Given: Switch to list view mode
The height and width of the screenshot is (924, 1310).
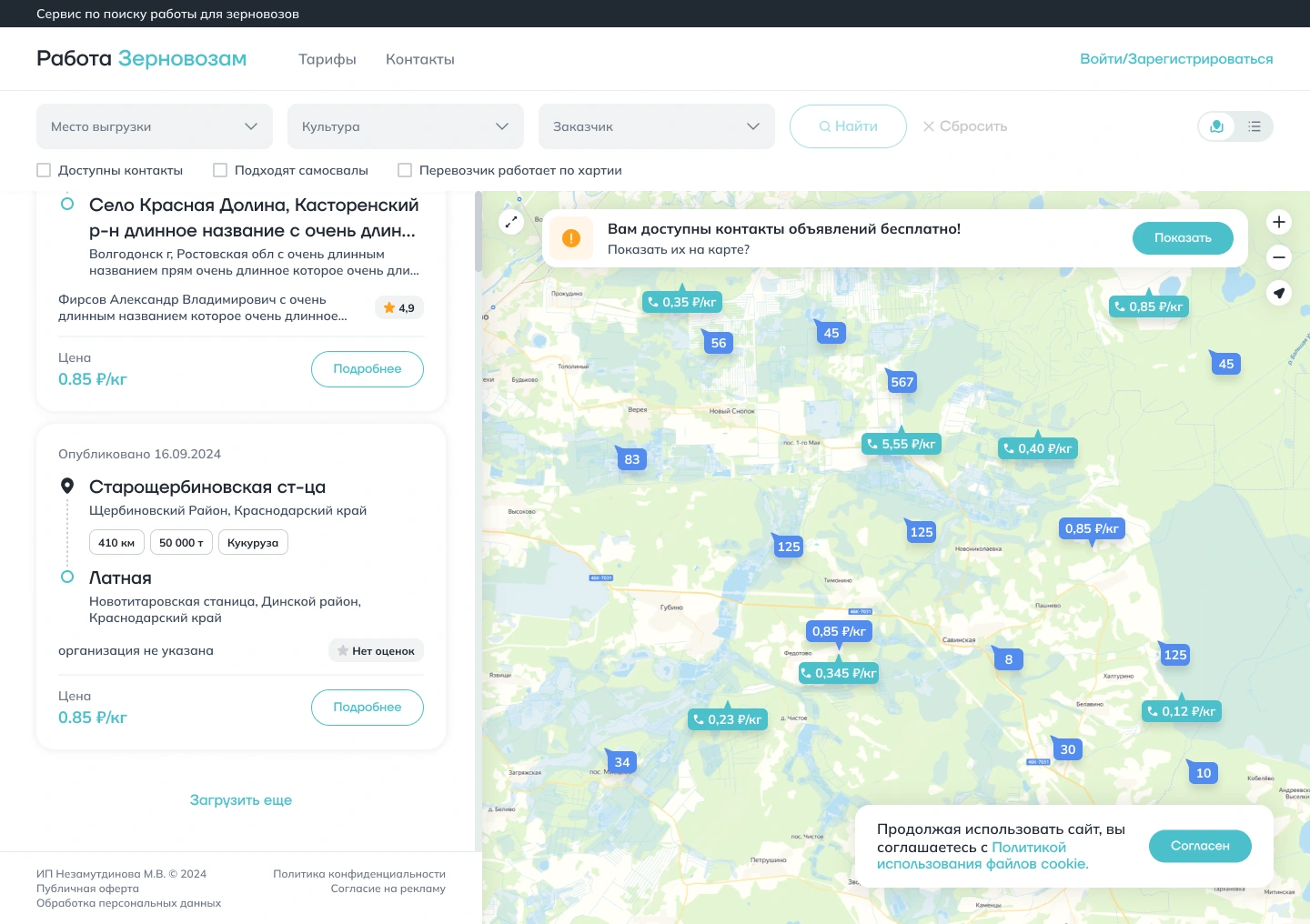Looking at the screenshot, I should 1255,126.
